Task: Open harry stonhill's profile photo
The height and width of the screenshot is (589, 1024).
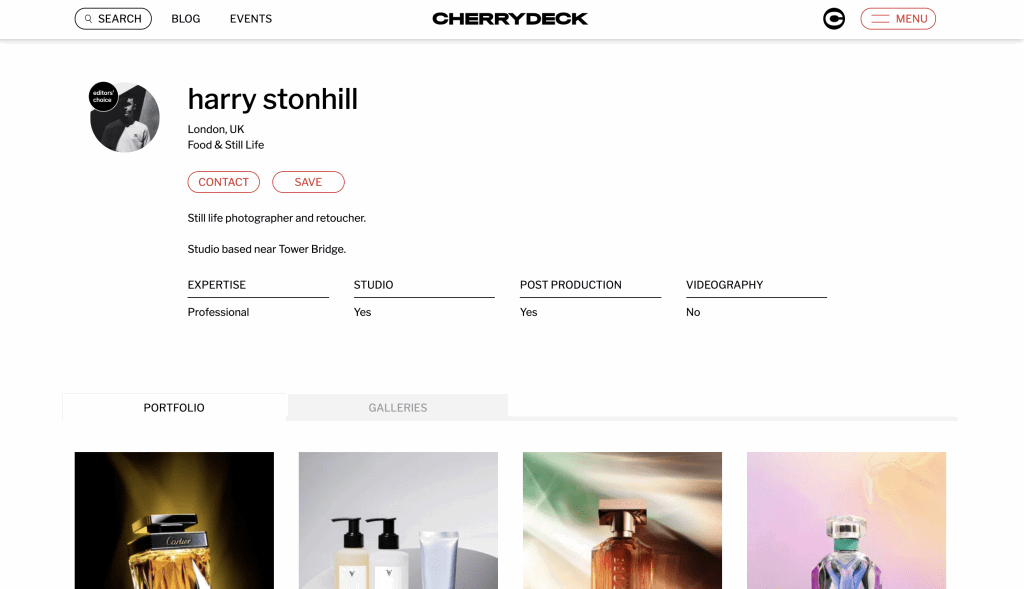Action: point(125,118)
